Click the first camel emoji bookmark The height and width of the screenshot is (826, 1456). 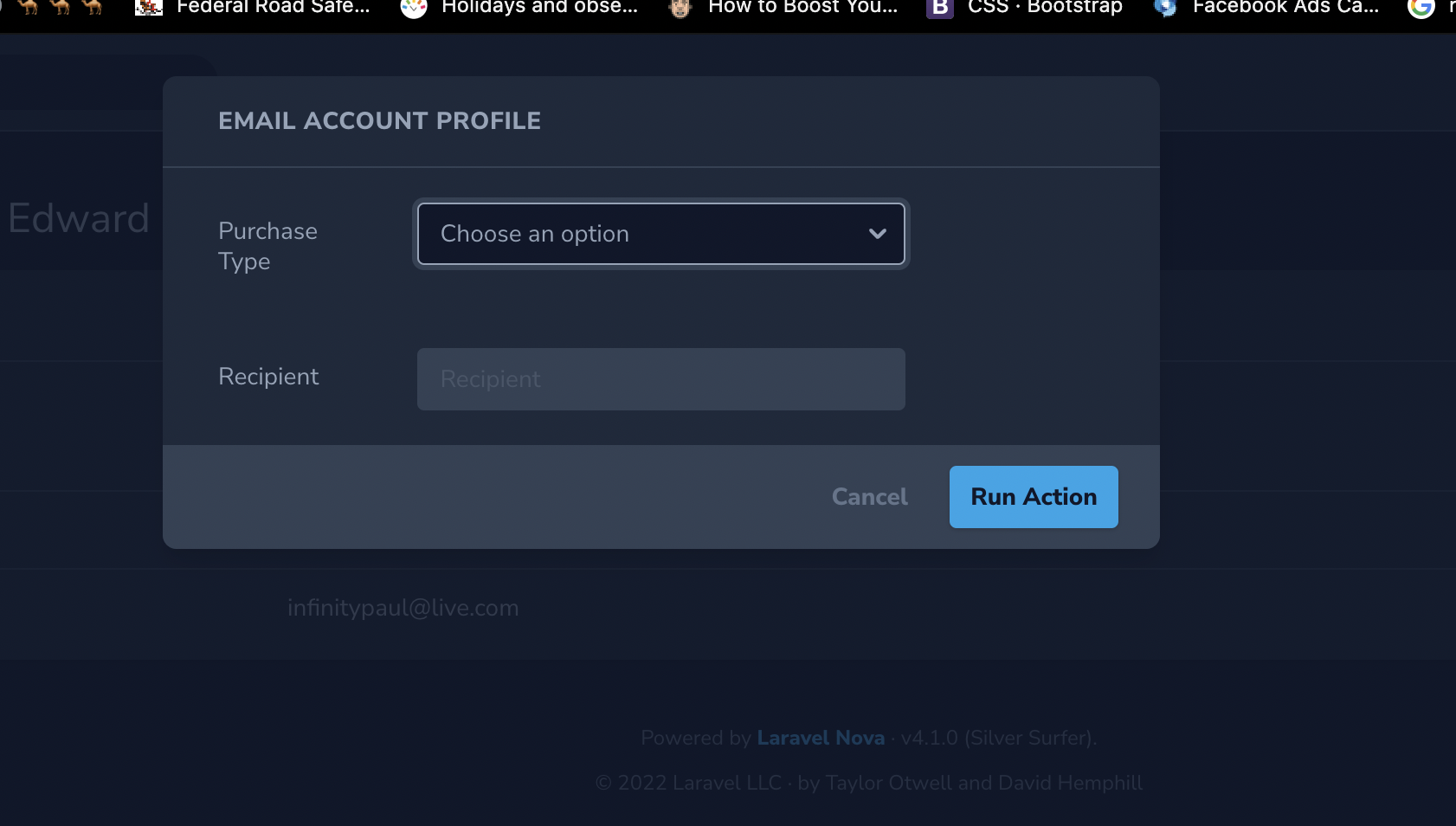(x=29, y=7)
